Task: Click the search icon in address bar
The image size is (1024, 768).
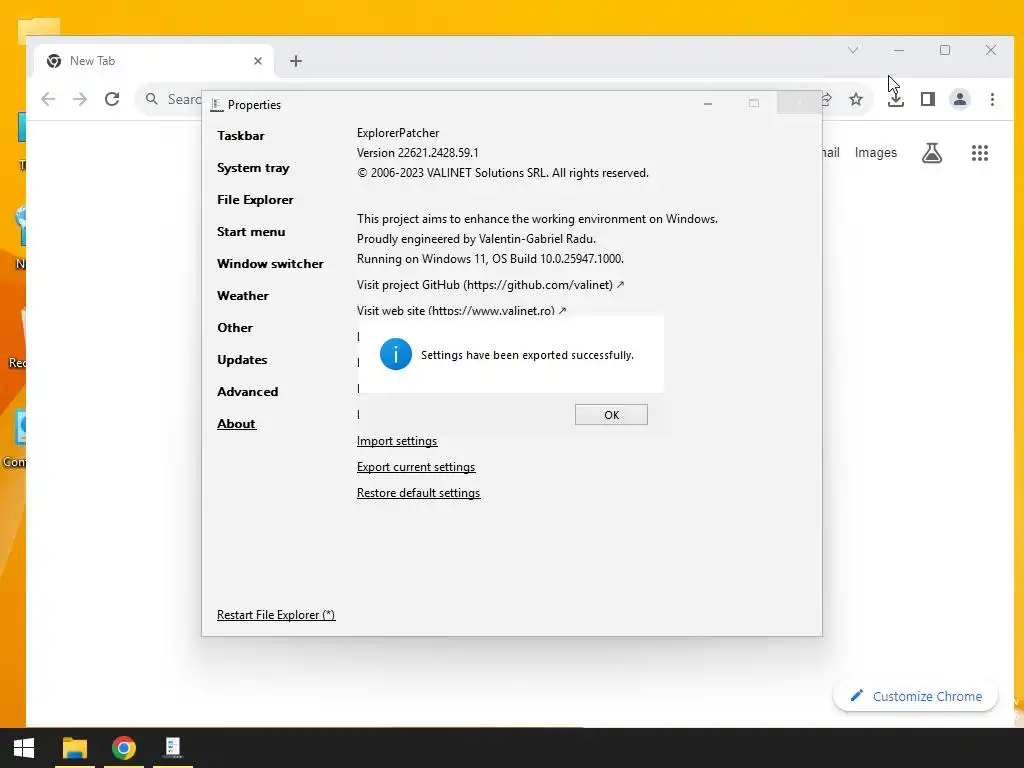Action: pos(152,99)
